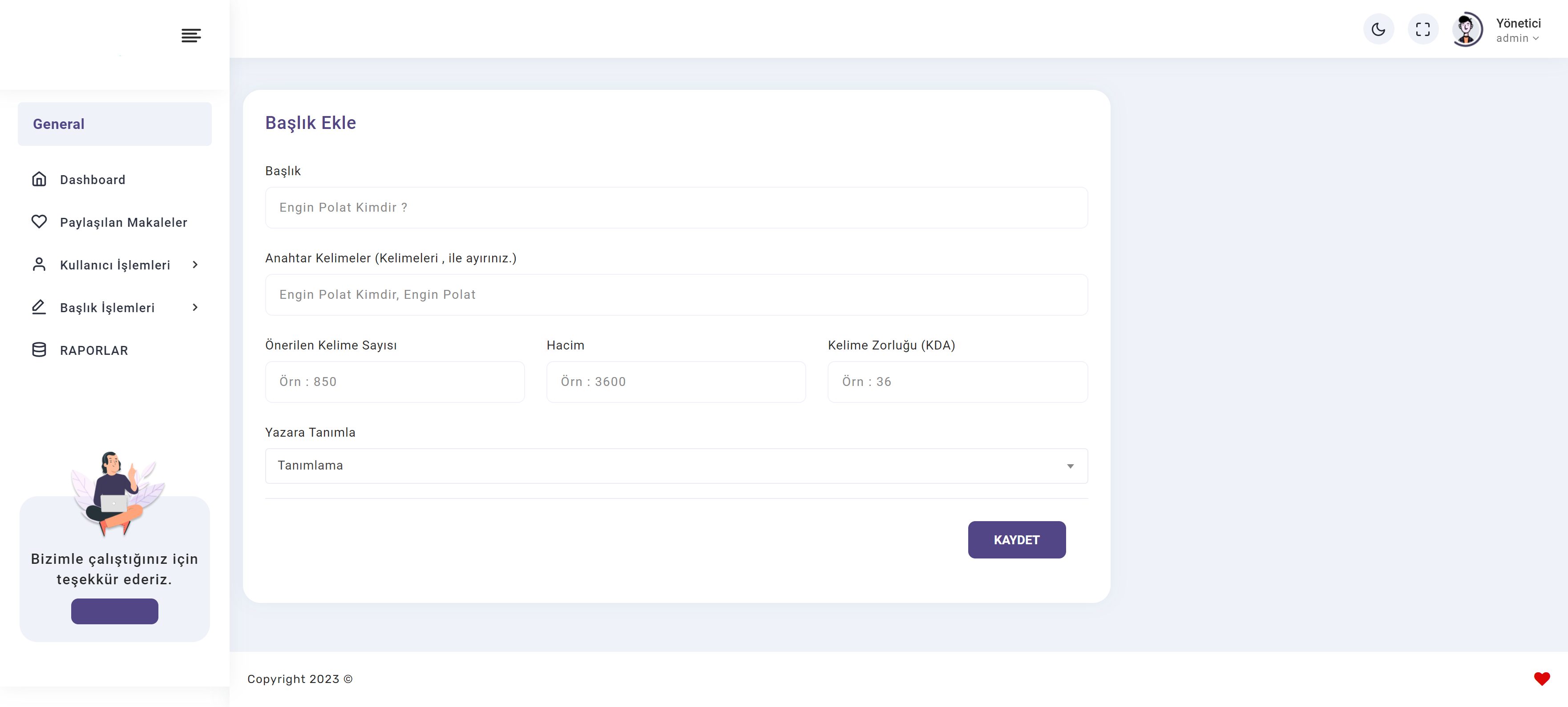
Task: Click the admin avatar picture
Action: pos(1467,28)
